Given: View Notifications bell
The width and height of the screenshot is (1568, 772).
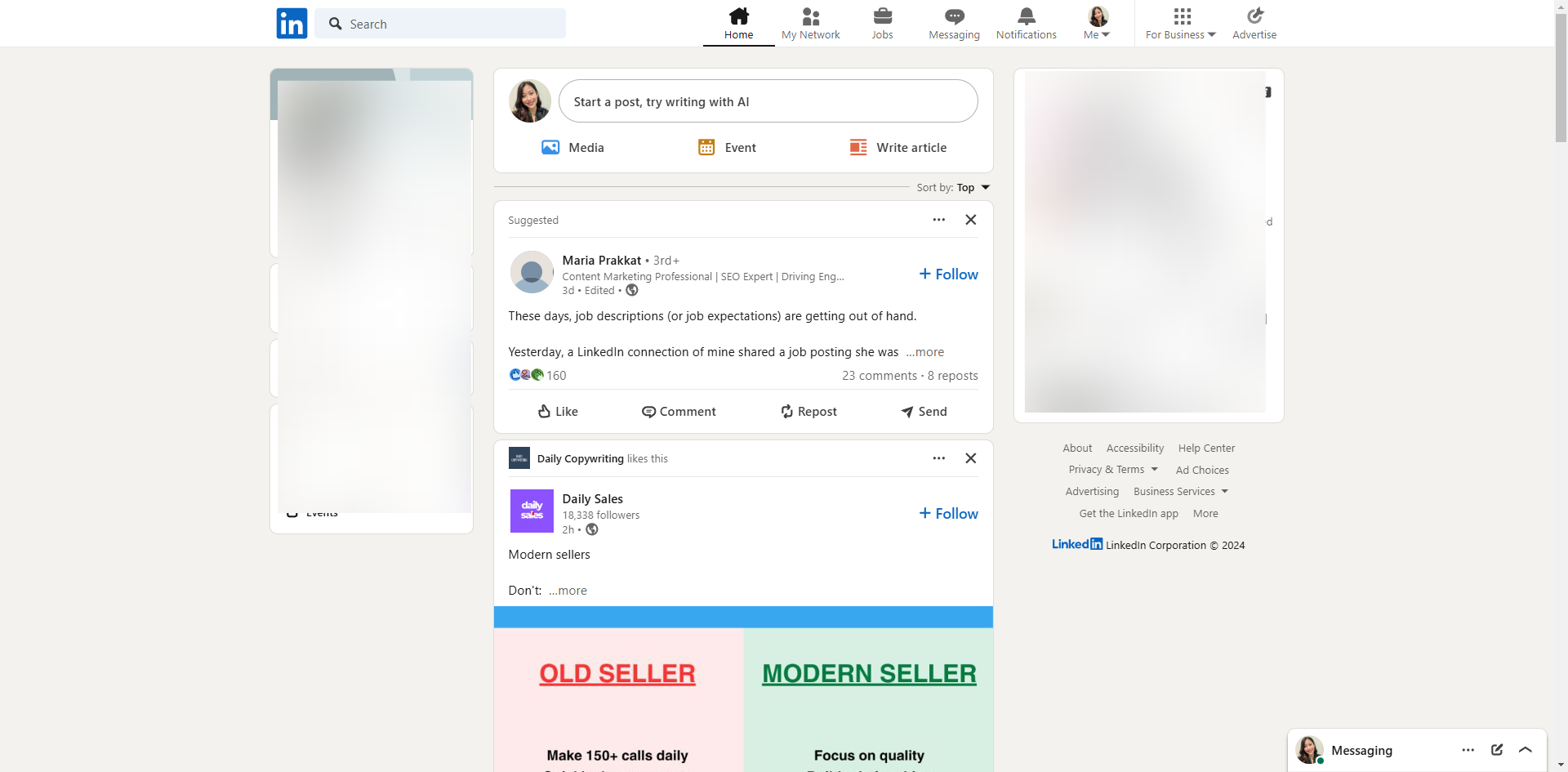Looking at the screenshot, I should click(1026, 24).
